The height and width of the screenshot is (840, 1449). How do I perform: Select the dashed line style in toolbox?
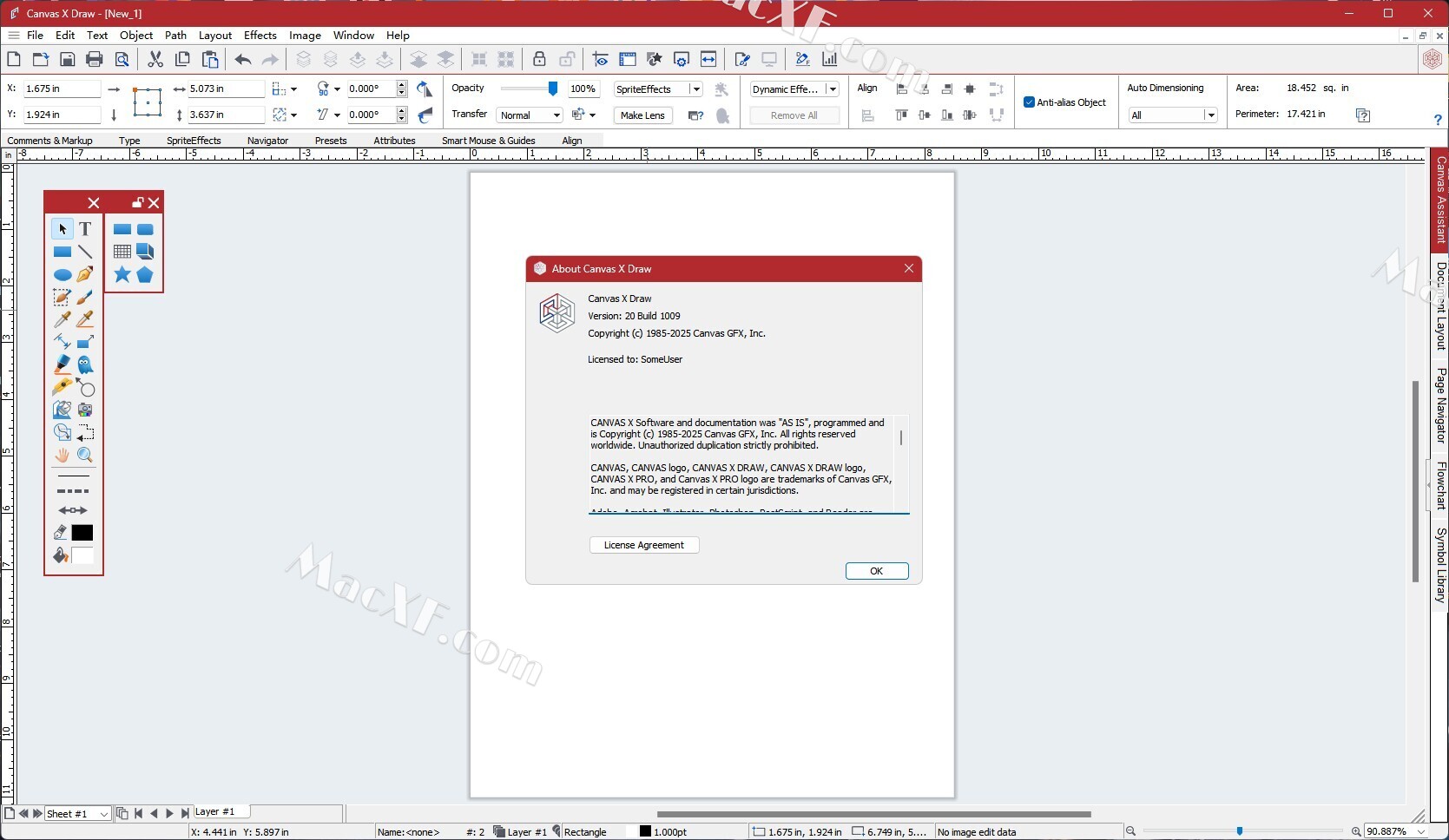(x=73, y=491)
